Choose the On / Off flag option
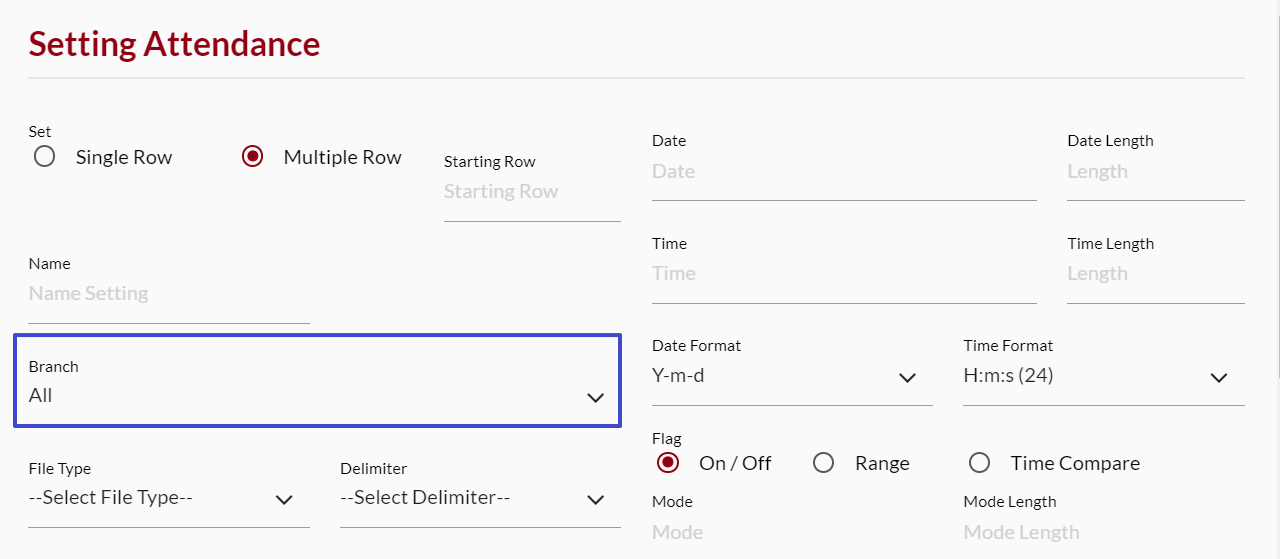 point(668,463)
